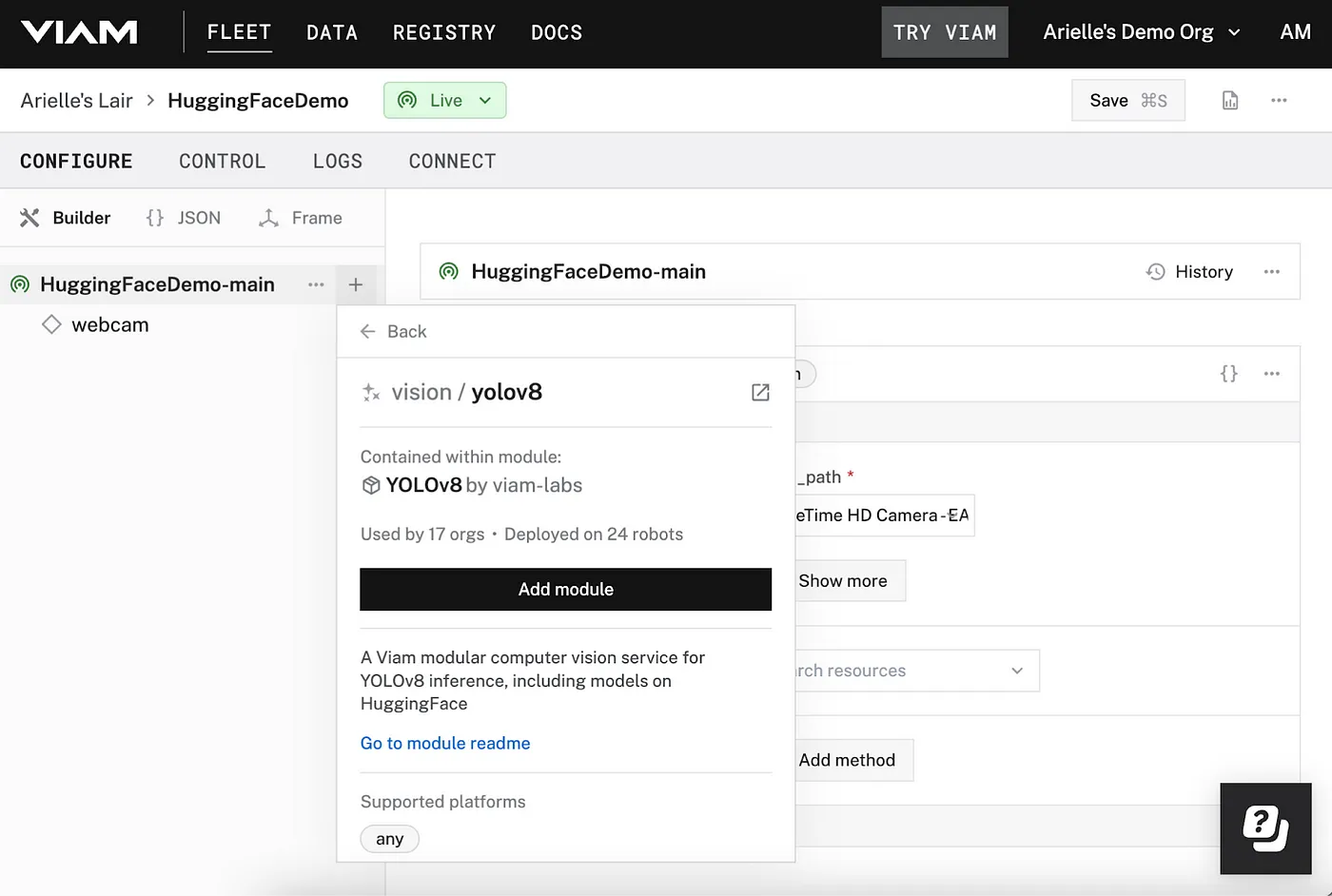Click 'Used by 17 orgs' text
This screenshot has height=896, width=1332.
[422, 535]
